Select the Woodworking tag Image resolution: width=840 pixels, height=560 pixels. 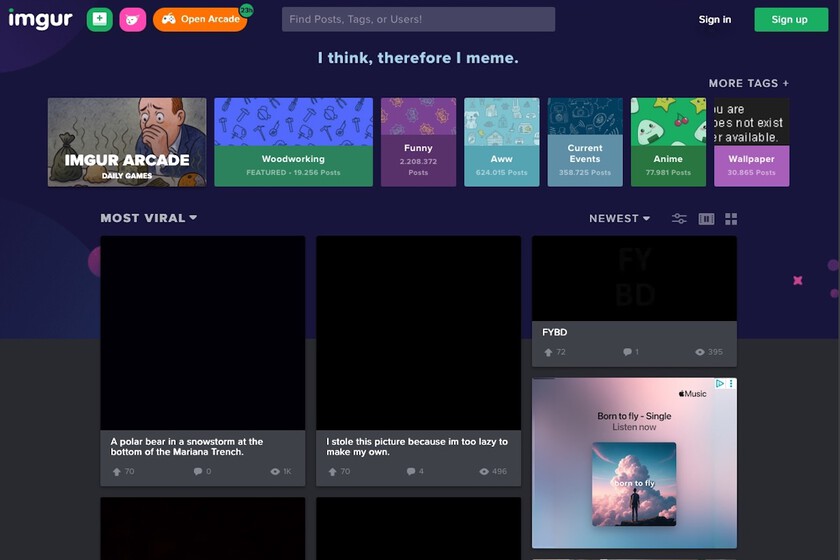[x=293, y=142]
